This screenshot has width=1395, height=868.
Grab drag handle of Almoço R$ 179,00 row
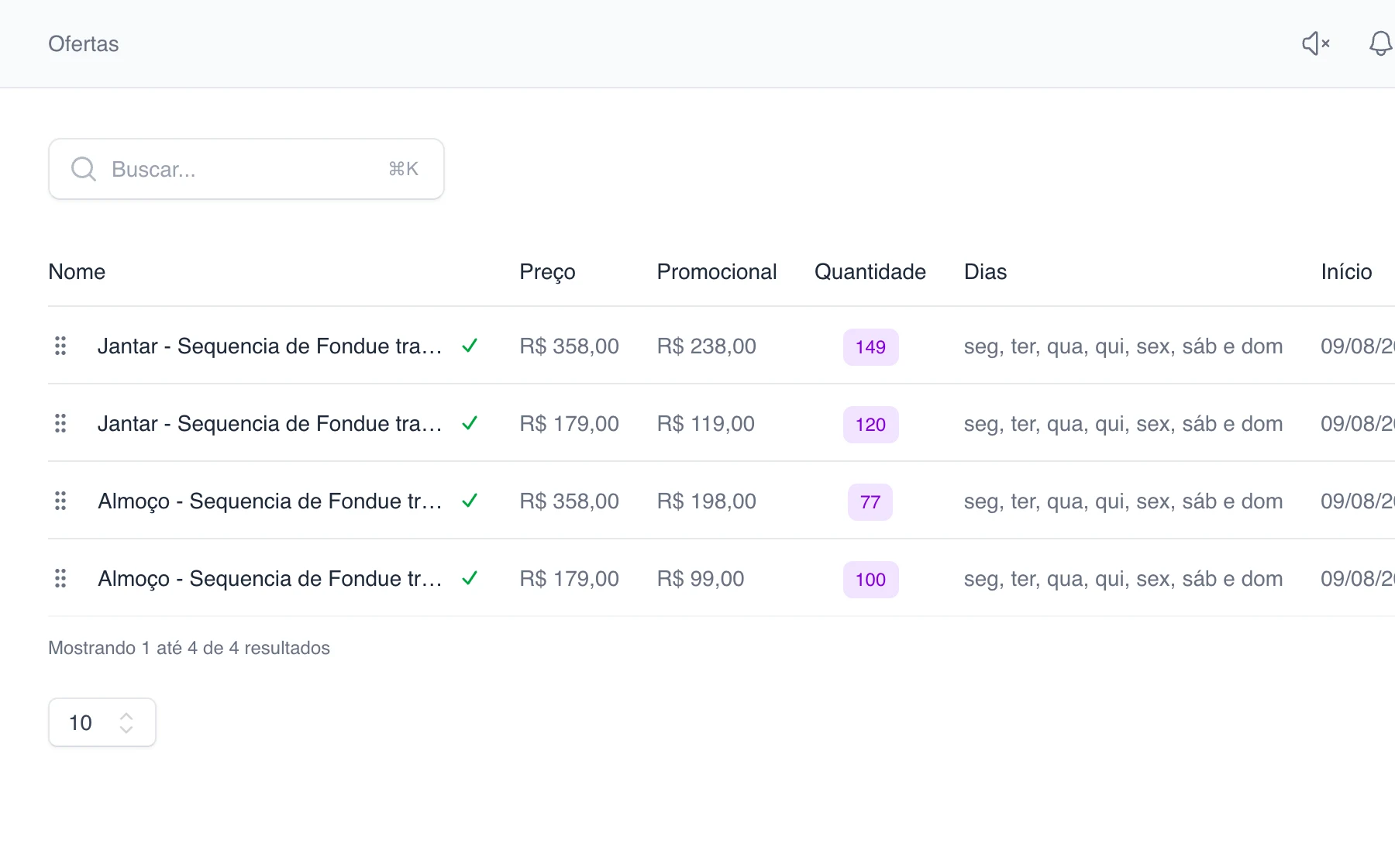60,578
